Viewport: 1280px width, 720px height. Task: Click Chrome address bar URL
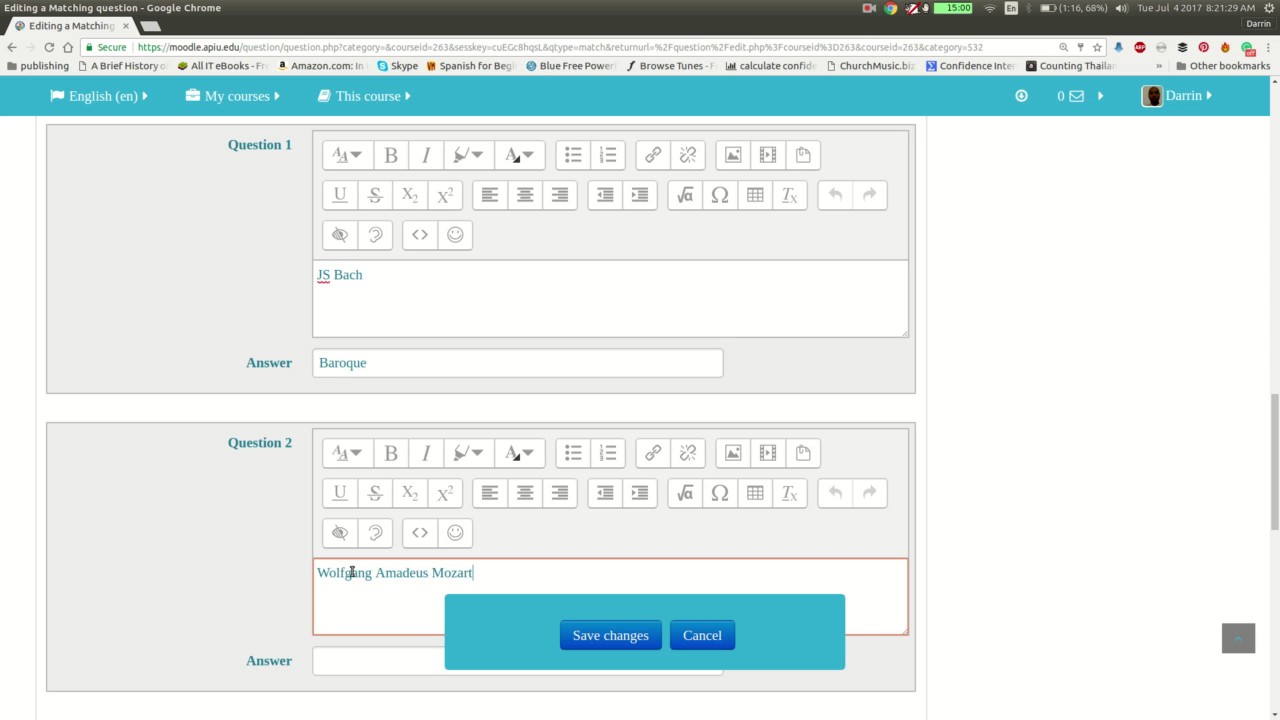[560, 47]
